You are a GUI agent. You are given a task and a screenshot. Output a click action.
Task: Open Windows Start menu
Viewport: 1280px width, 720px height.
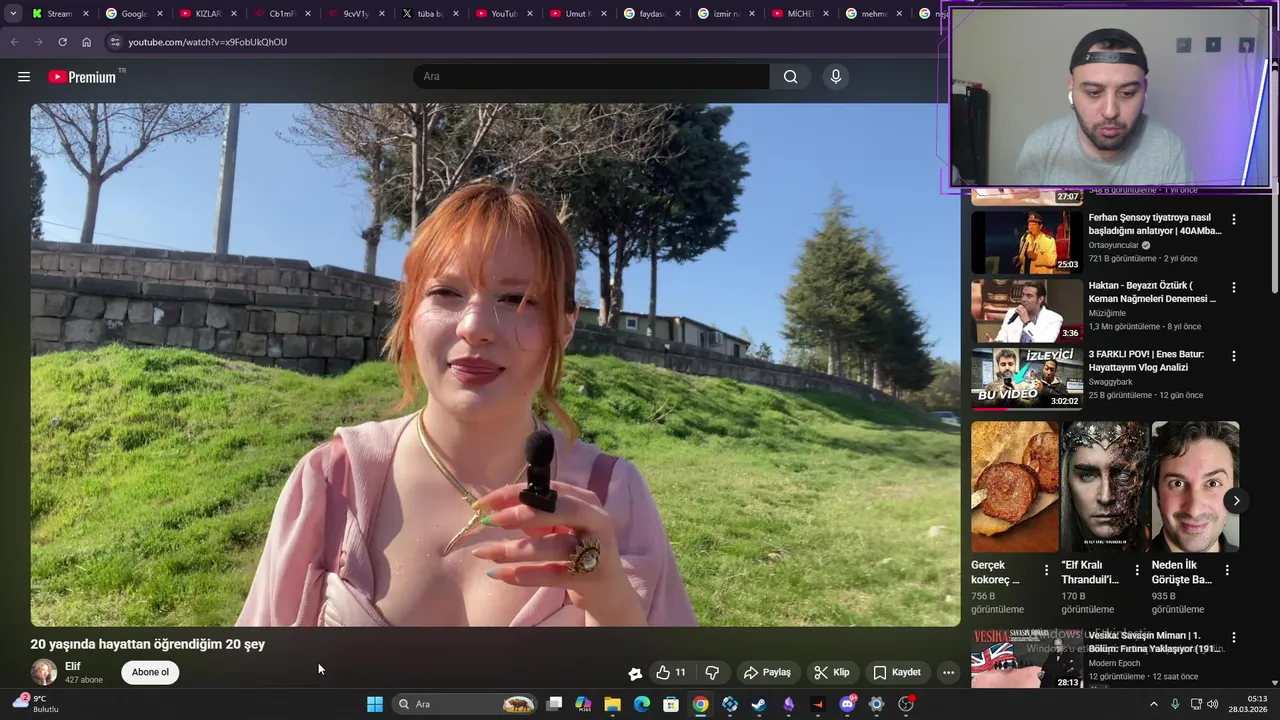[x=375, y=704]
